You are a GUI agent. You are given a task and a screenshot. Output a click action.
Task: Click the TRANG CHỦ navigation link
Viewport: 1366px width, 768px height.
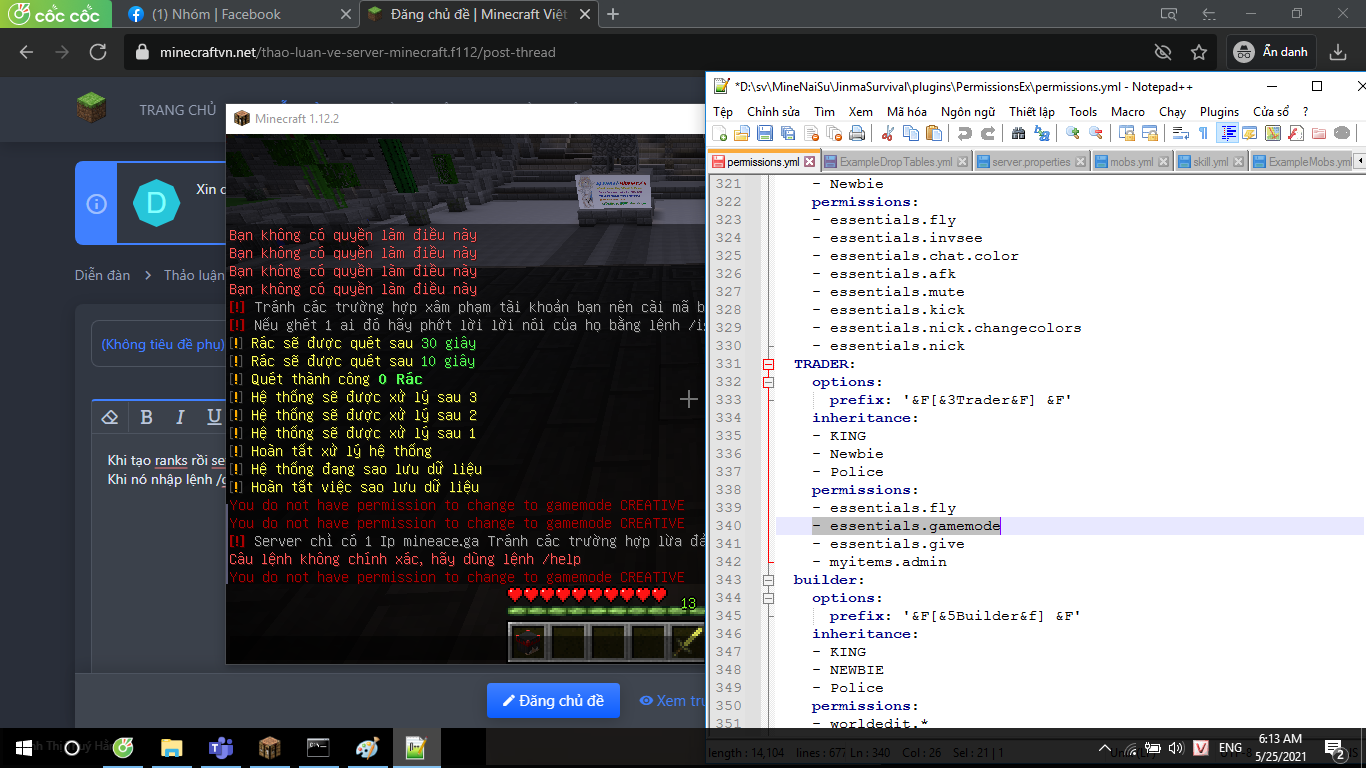click(x=177, y=110)
